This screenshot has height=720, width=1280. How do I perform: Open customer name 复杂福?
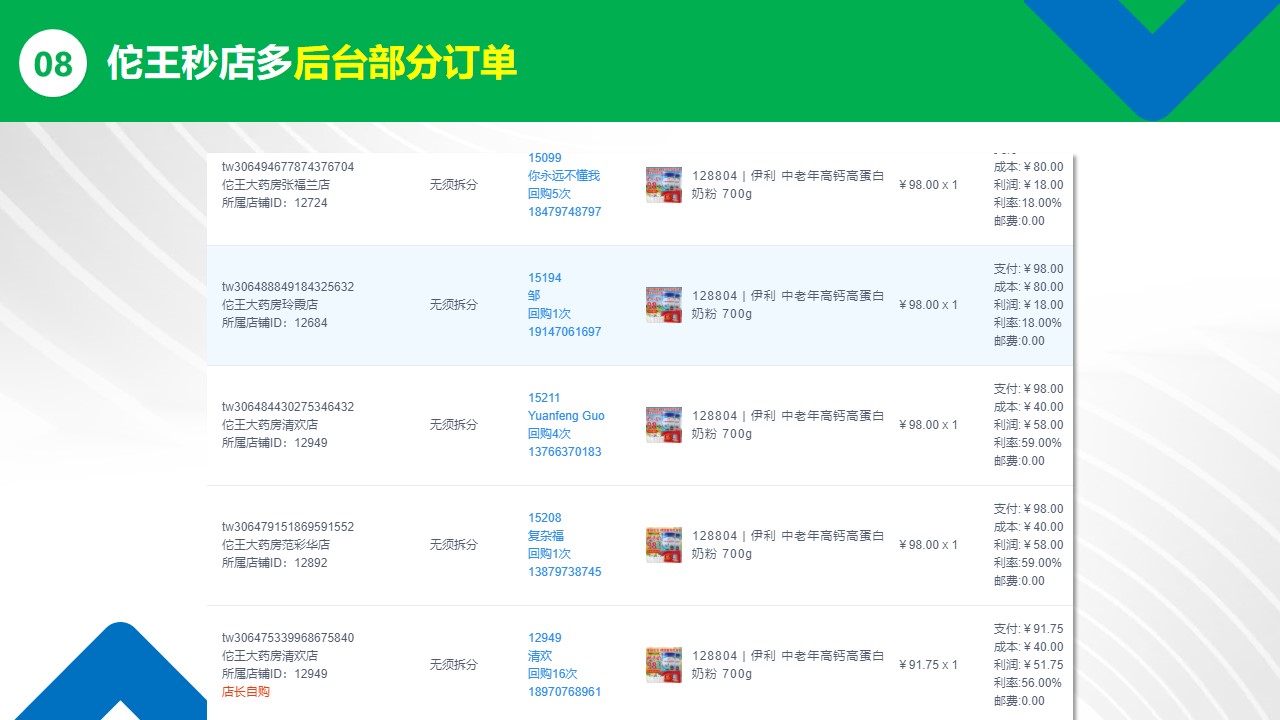click(546, 536)
